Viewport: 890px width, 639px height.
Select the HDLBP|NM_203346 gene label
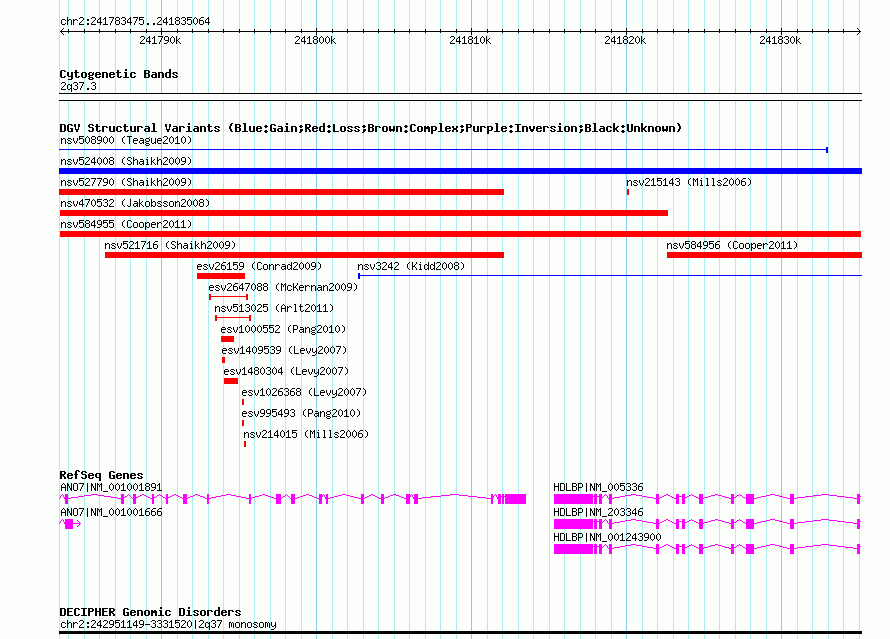598,512
